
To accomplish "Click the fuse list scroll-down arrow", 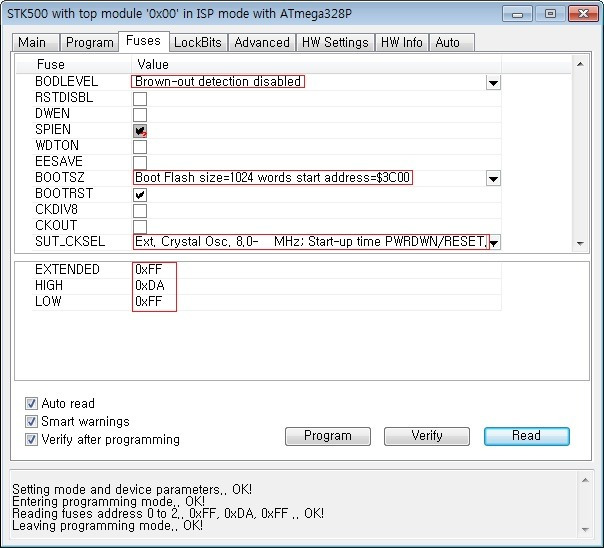I will tap(581, 243).
